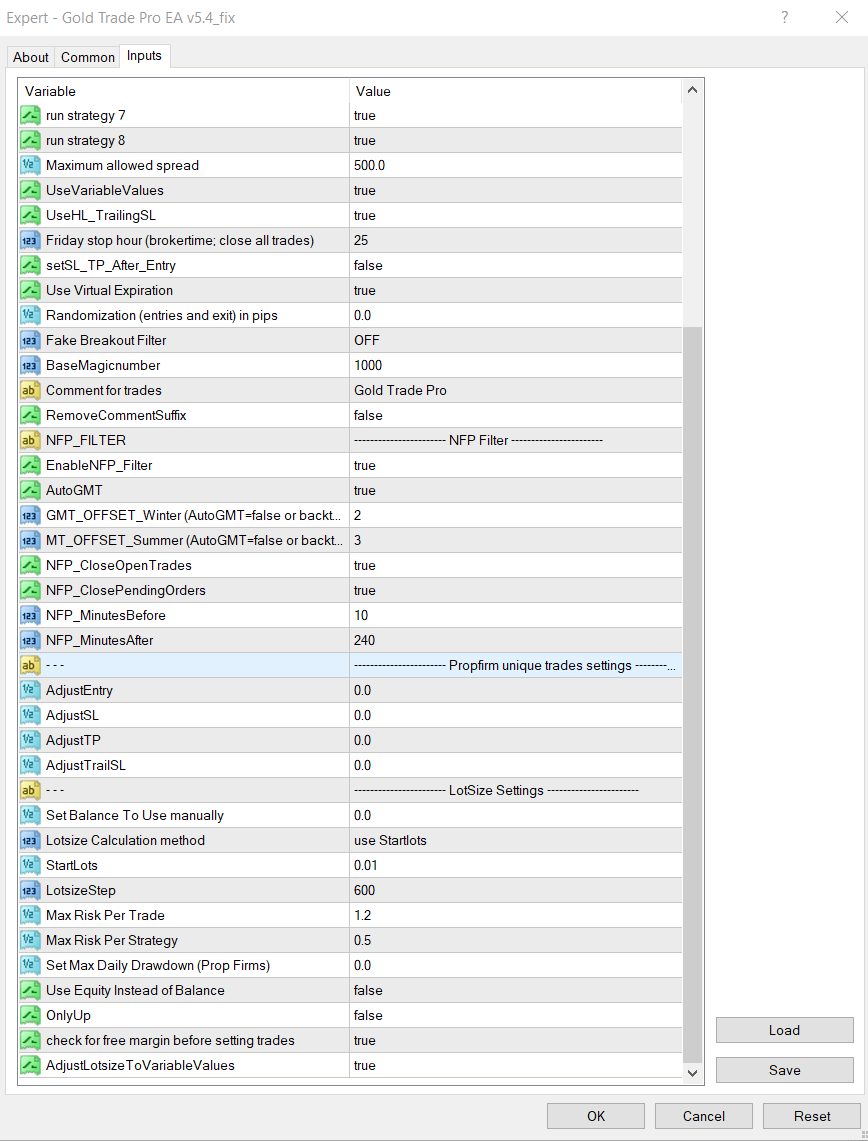
Task: Click the integer icon for NFP_MinutesBefore
Action: point(30,615)
